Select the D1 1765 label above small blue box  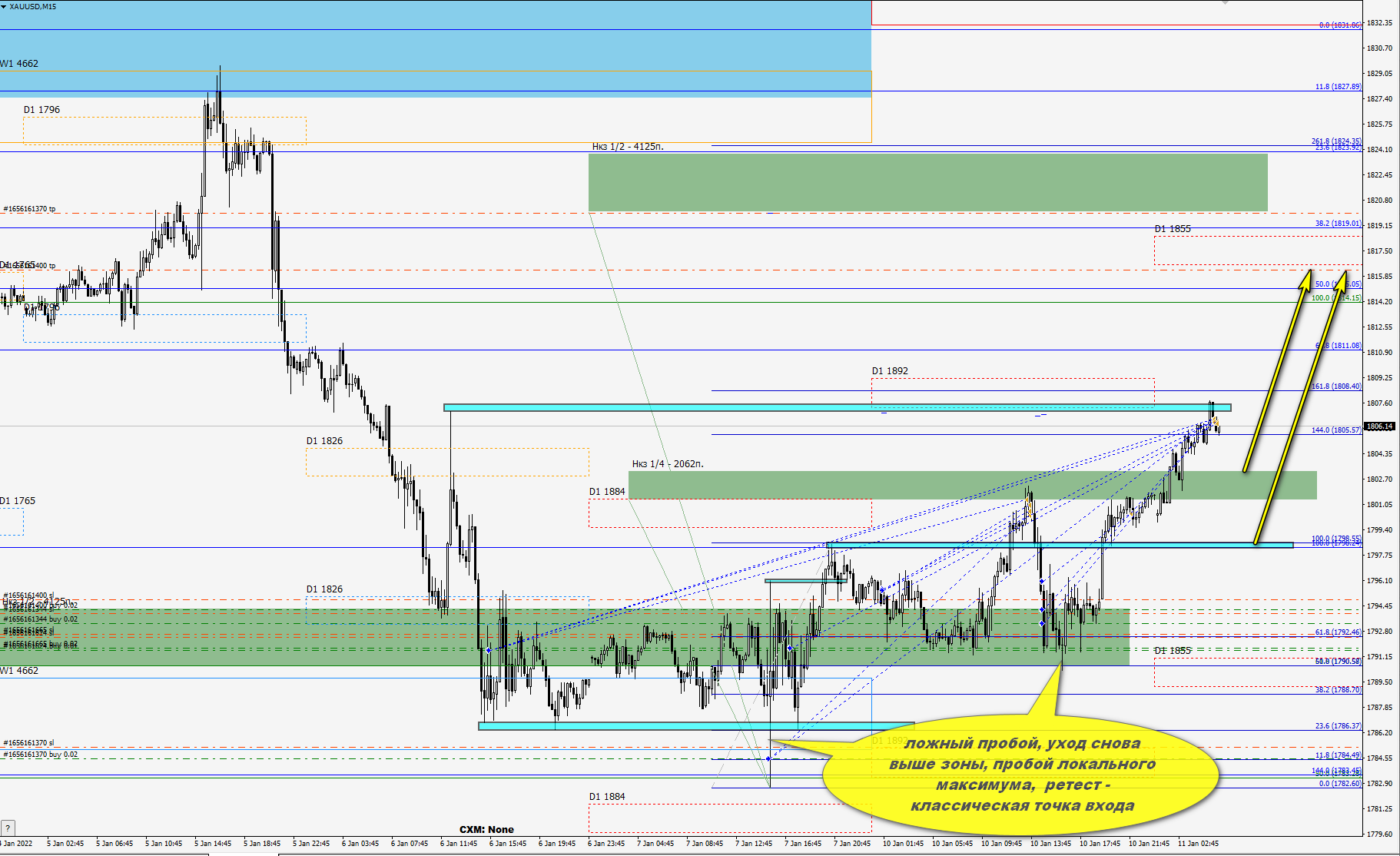tap(18, 501)
